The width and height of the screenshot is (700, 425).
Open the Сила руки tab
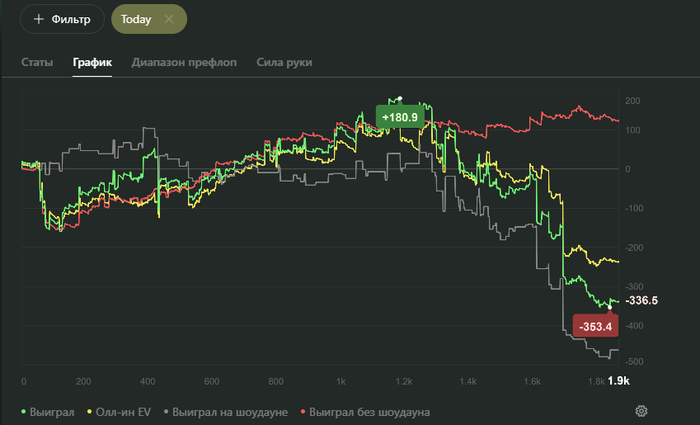(284, 62)
